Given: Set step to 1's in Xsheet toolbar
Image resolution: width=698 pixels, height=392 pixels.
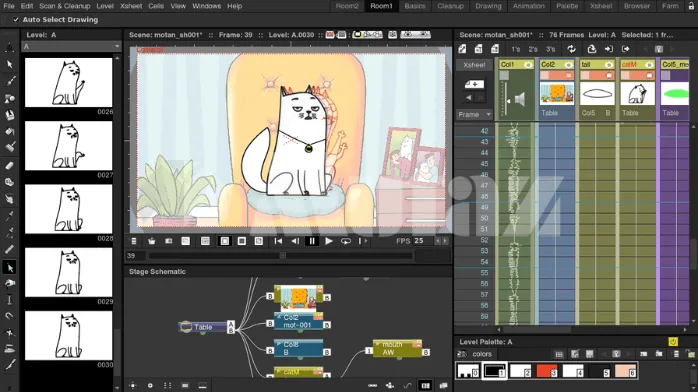Looking at the screenshot, I should point(516,49).
